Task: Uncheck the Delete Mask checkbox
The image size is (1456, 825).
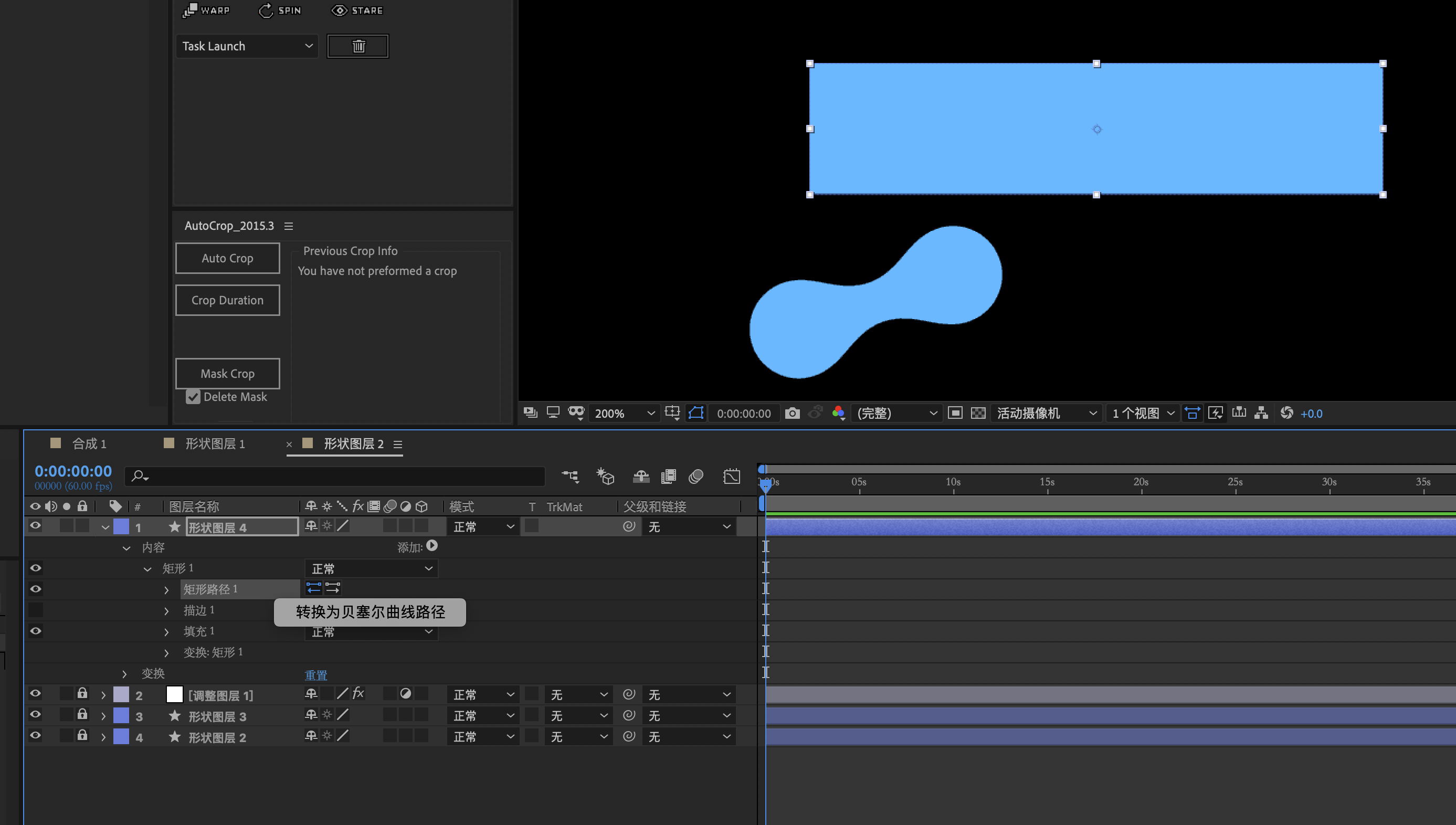Action: (193, 397)
